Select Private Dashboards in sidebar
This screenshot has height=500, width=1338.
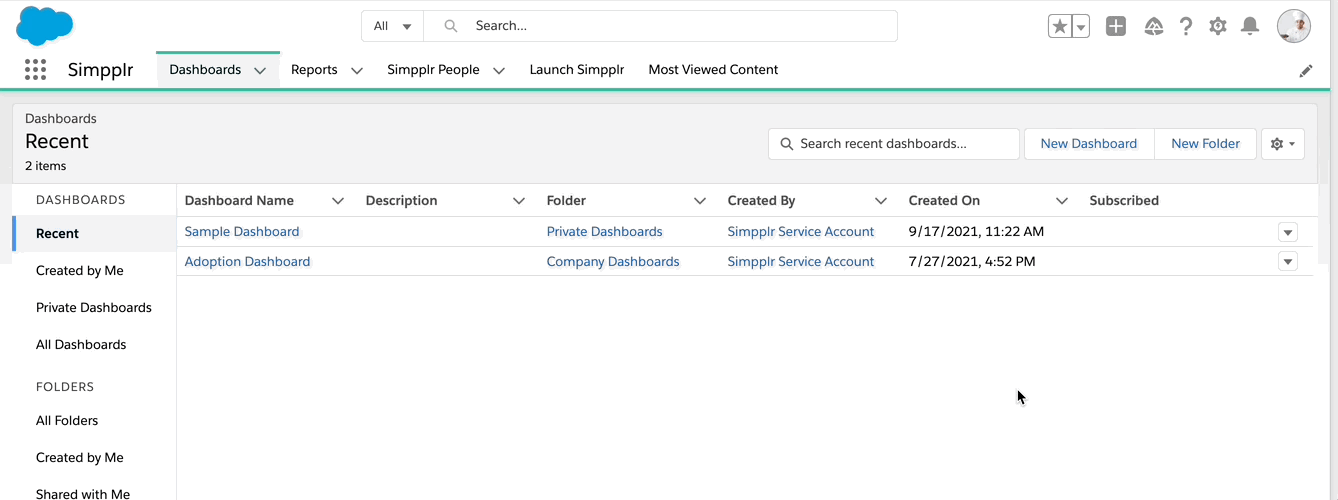click(x=94, y=308)
